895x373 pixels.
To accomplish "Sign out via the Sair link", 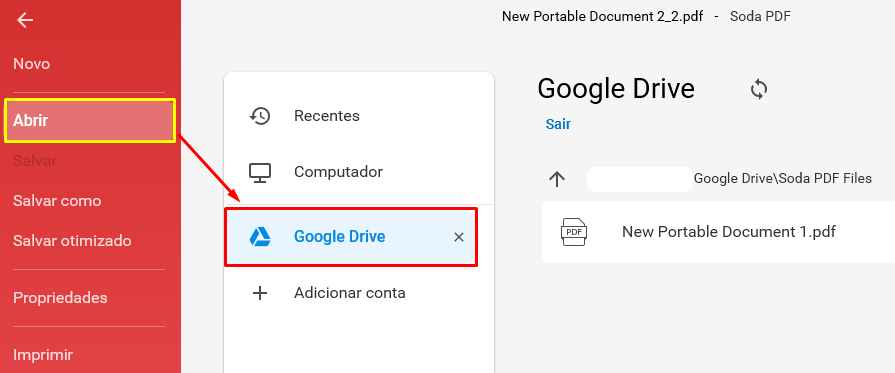I will coord(558,124).
